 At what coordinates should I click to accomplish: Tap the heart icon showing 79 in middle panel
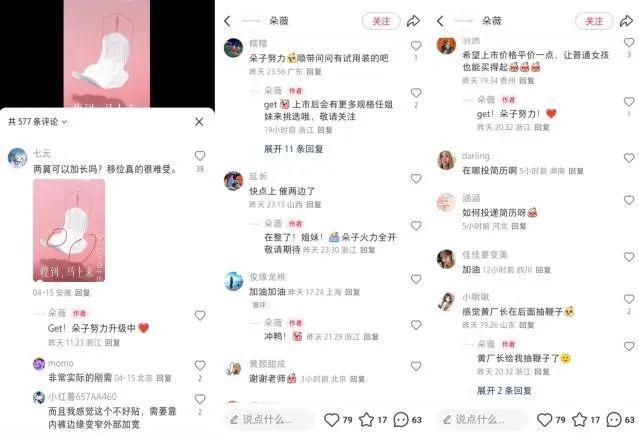[331, 419]
